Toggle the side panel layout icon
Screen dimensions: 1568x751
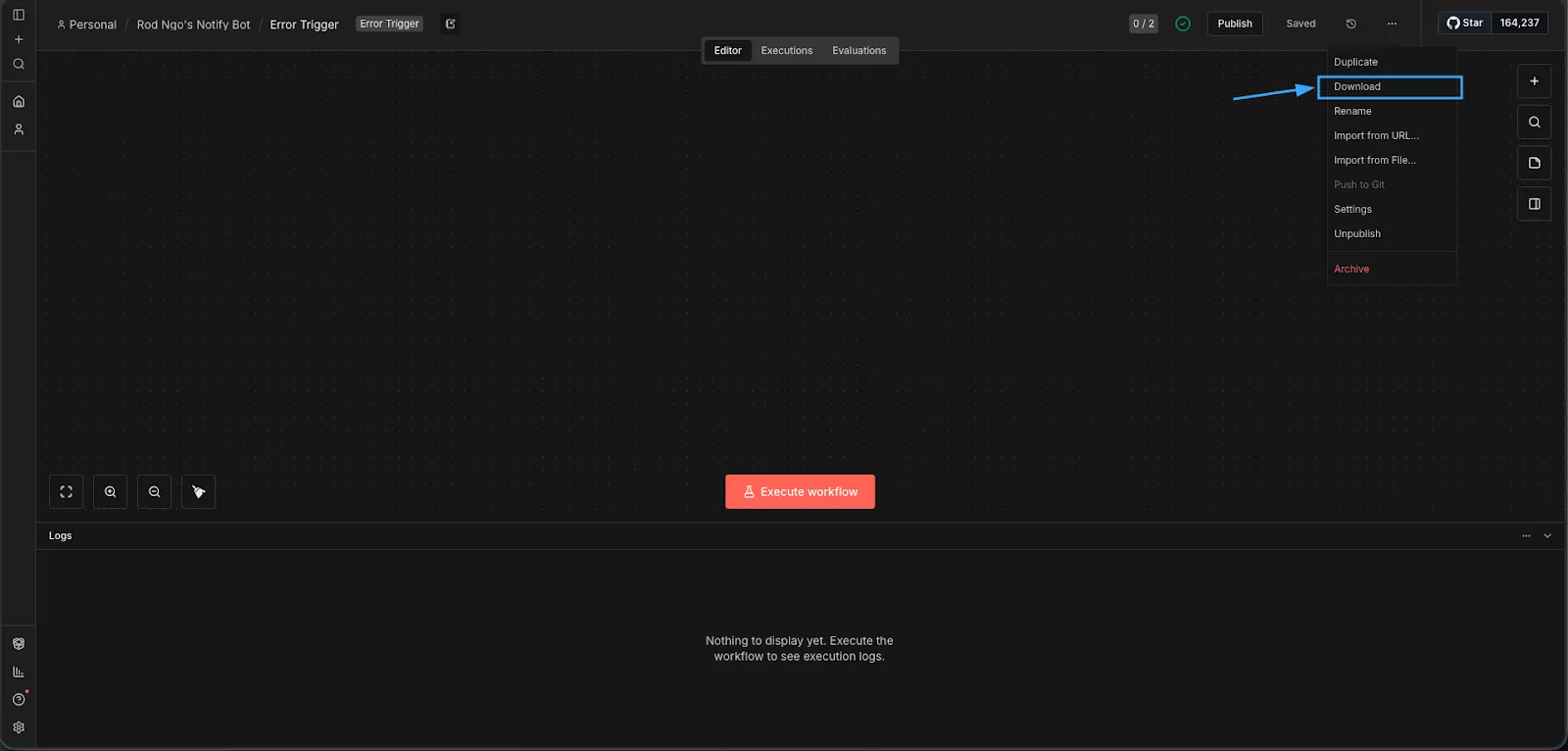pyautogui.click(x=1535, y=204)
